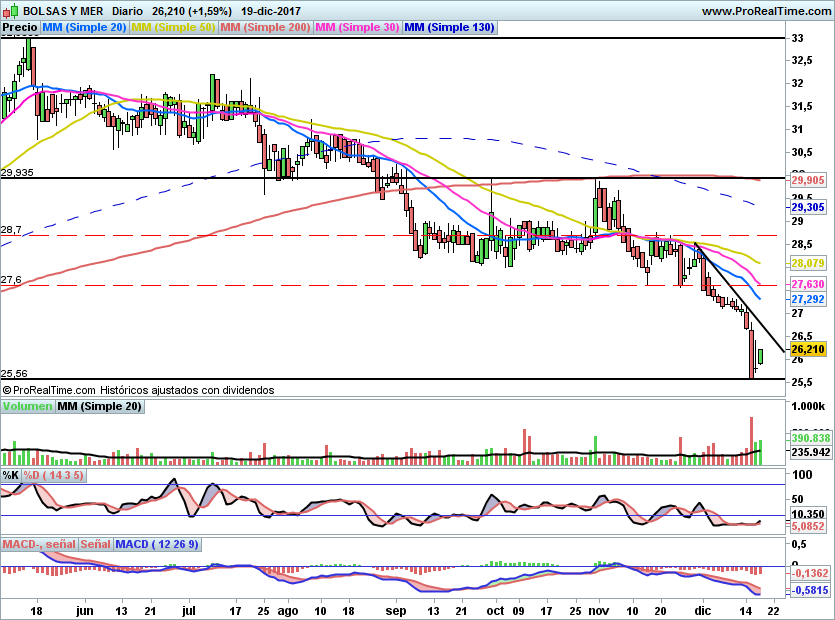Click the MM (Simple 20) volume panel label
Screen dimensions: 835x620
point(100,406)
